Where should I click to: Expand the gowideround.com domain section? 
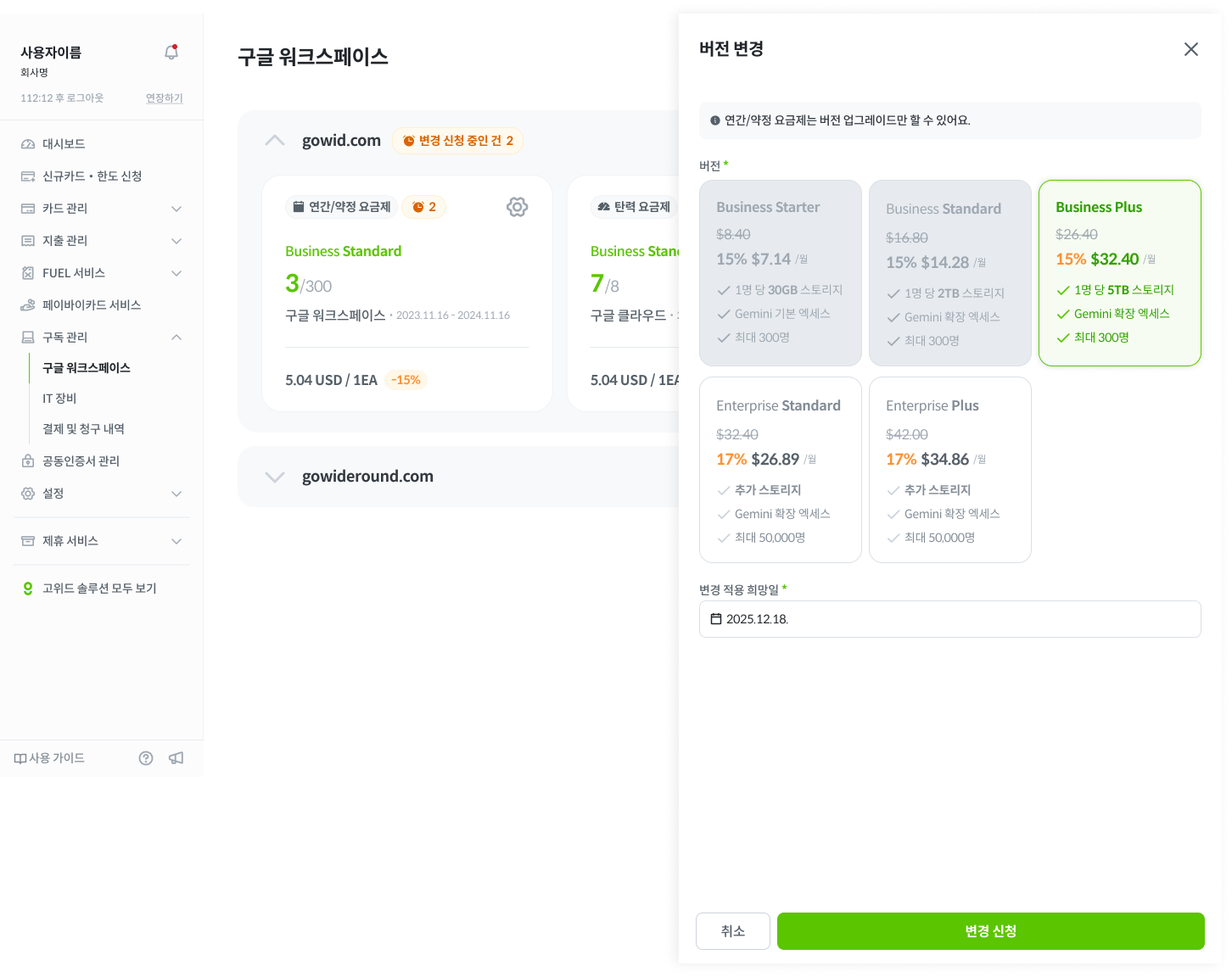pos(275,477)
